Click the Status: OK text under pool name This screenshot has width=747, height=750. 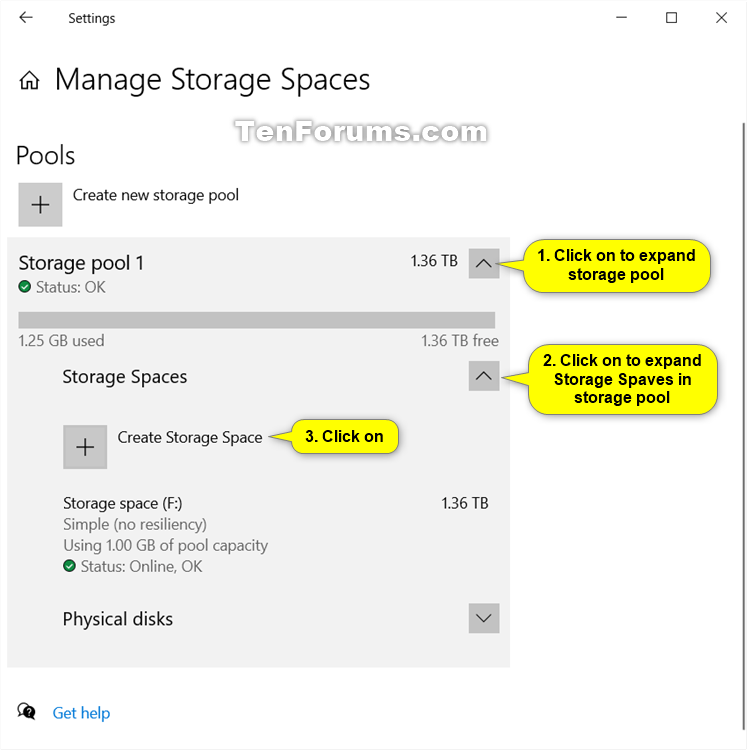[70, 287]
